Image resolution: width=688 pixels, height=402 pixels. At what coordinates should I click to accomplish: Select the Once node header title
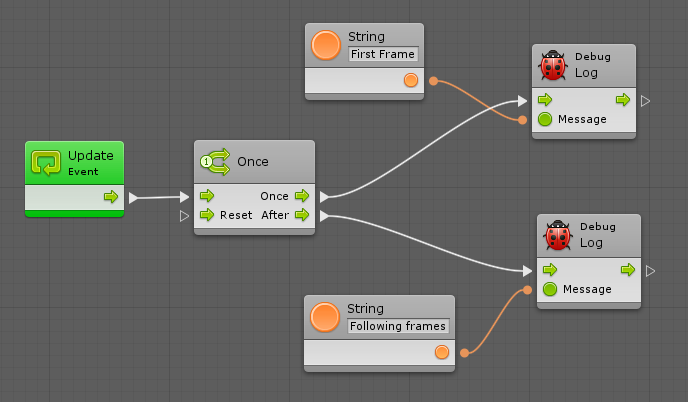(x=253, y=161)
